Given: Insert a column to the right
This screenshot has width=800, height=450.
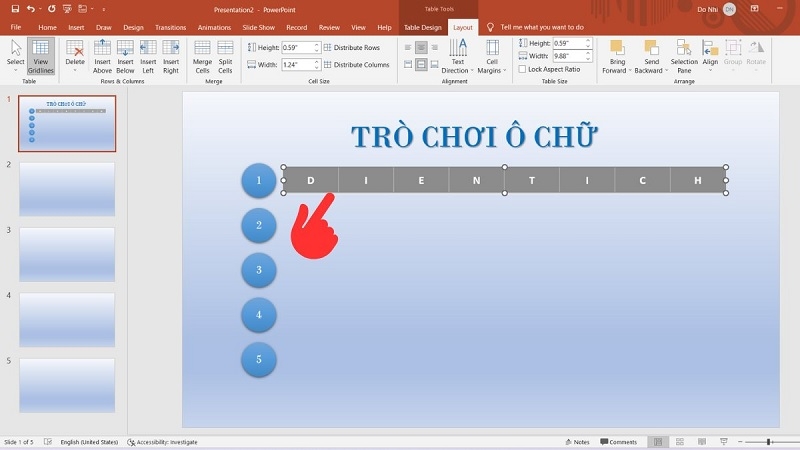Looking at the screenshot, I should (x=171, y=56).
